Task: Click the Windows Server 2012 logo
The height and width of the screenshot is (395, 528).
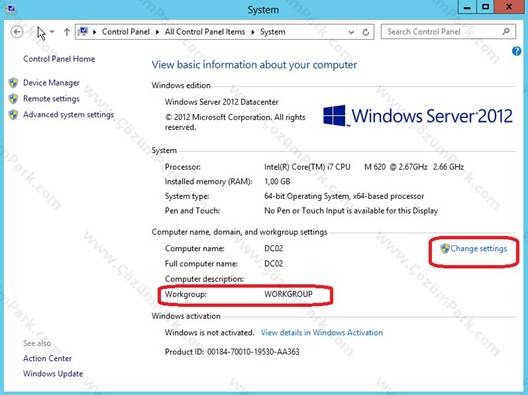Action: tap(418, 116)
